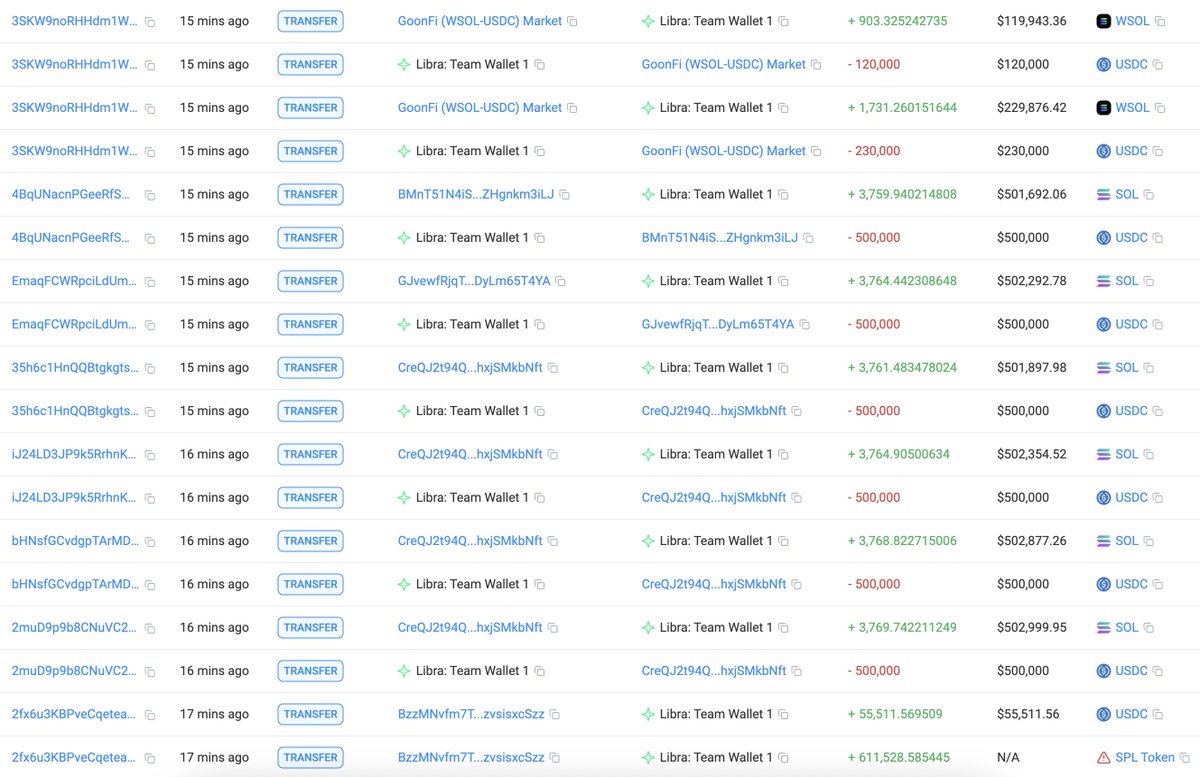
Task: Open transaction 3SKW9noRHHdm1W in the $119,943.36 row
Action: (74, 21)
